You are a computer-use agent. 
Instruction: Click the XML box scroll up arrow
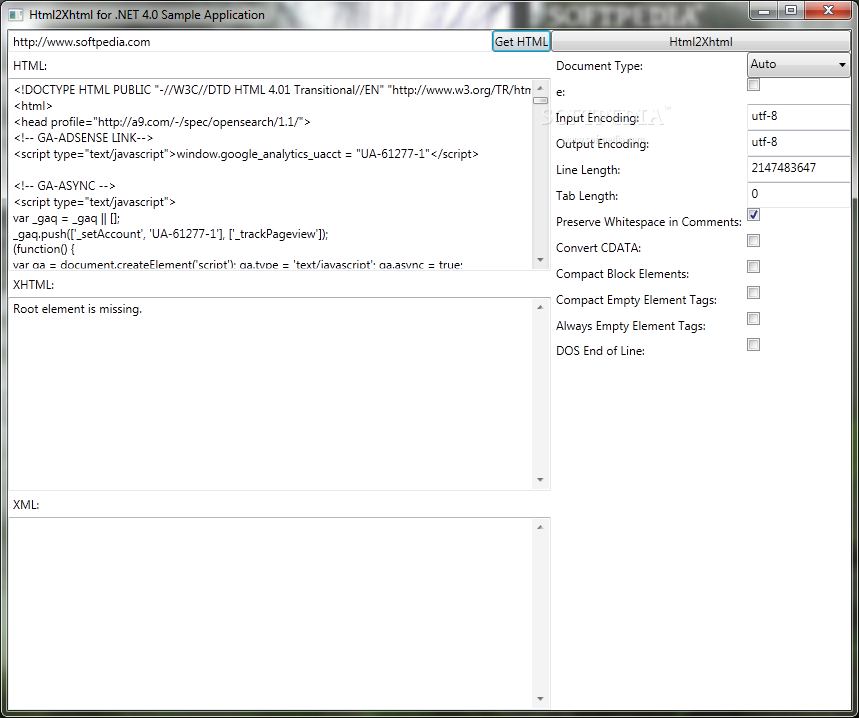(x=540, y=527)
